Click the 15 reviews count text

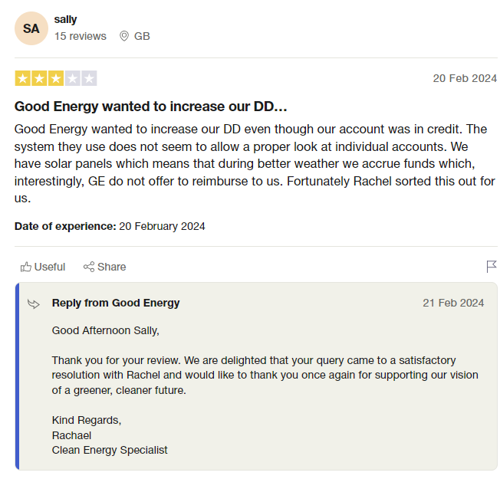80,36
